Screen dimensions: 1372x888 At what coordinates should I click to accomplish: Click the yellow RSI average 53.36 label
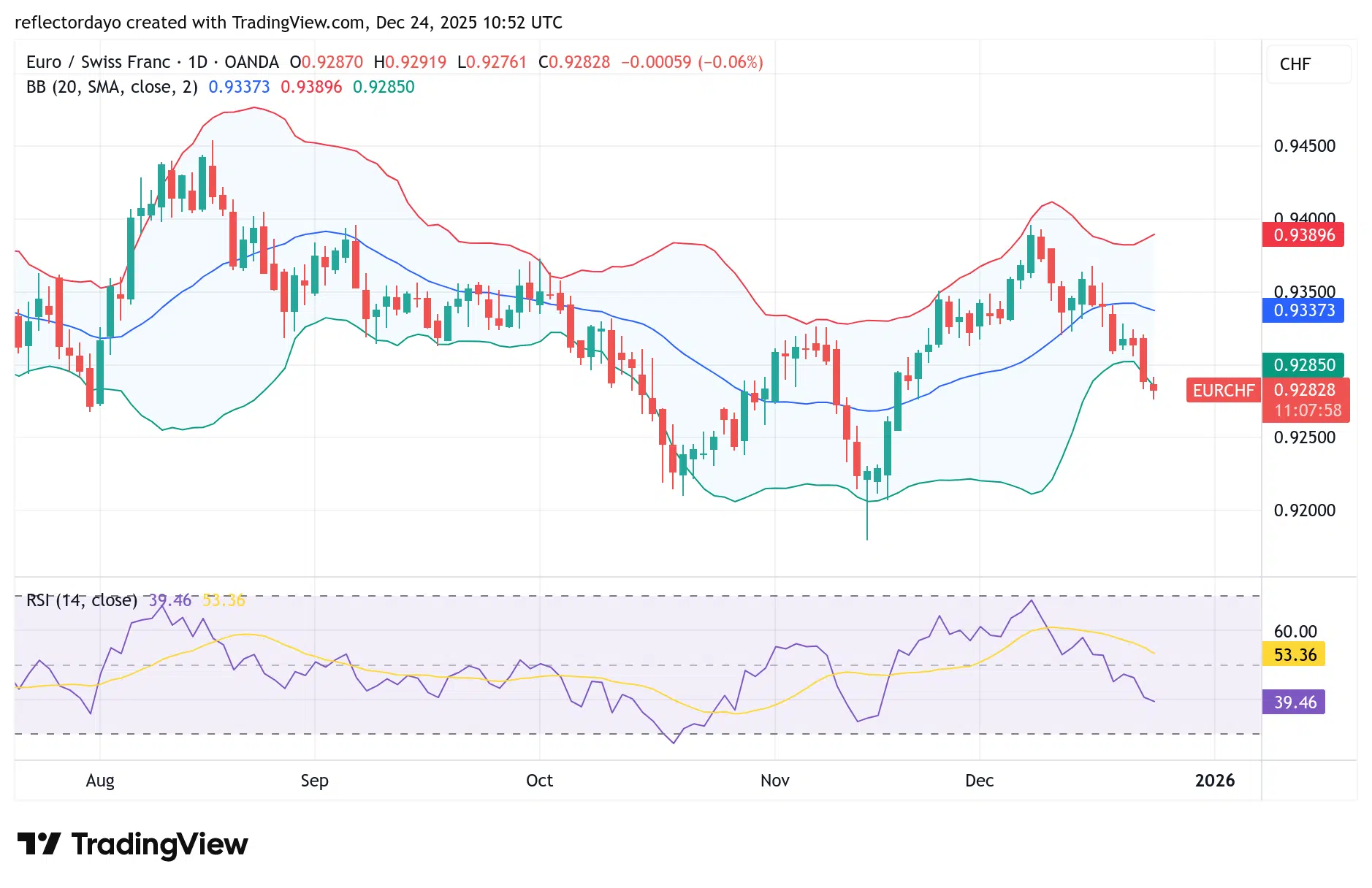(1293, 654)
